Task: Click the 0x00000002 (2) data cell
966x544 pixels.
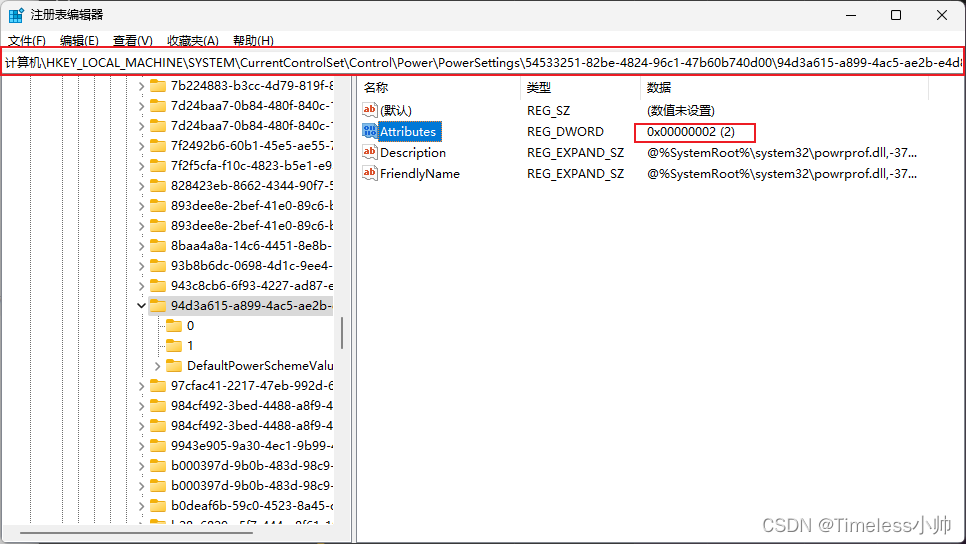Action: pyautogui.click(x=691, y=131)
